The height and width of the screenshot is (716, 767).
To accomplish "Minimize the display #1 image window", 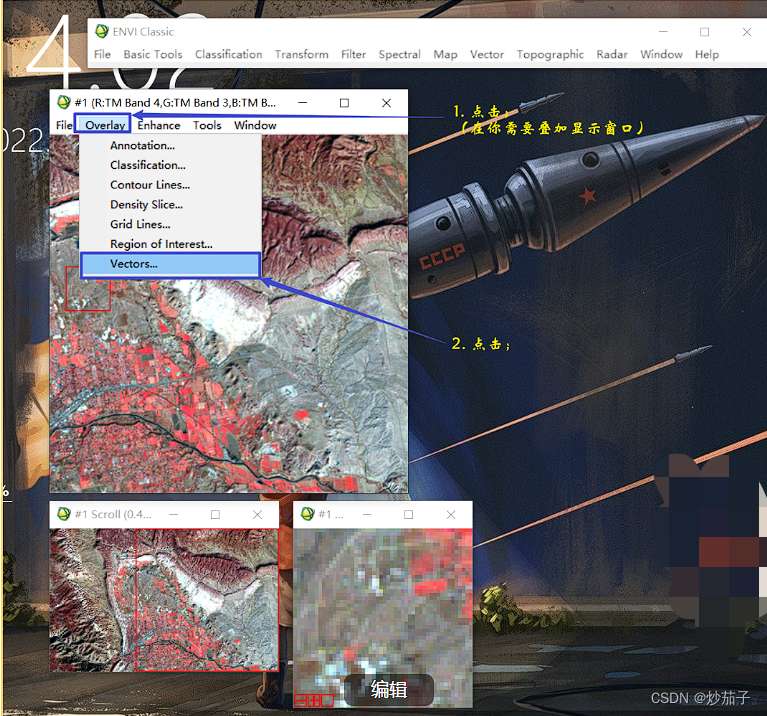I will click(x=302, y=103).
